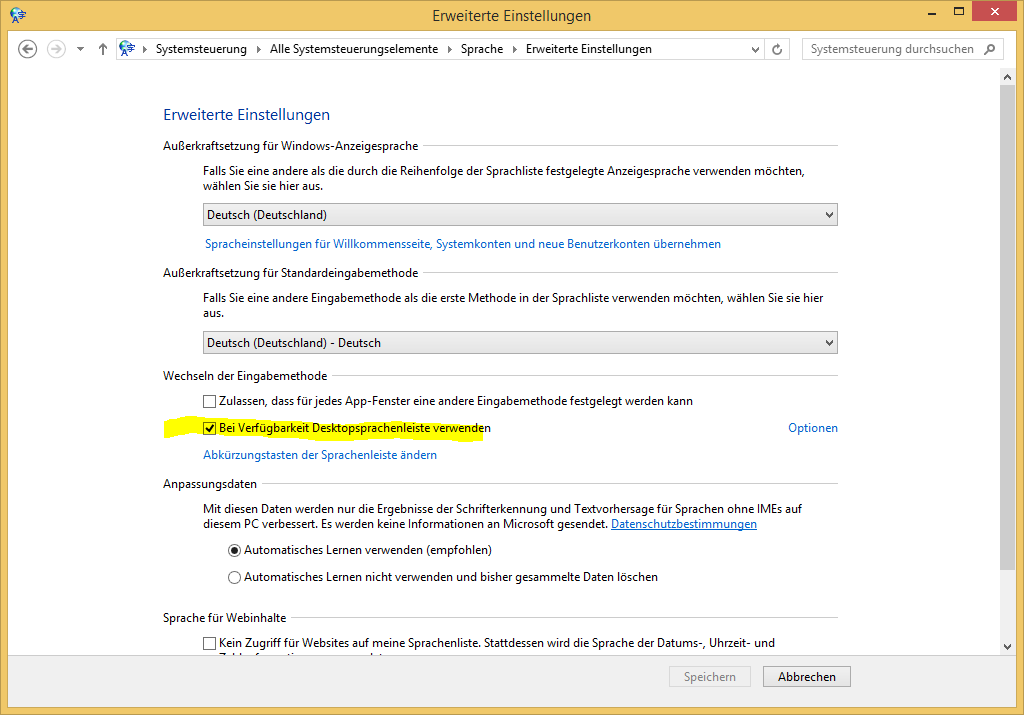Close the Erweiterte Einstellungen window
The width and height of the screenshot is (1024, 715).
coord(995,11)
